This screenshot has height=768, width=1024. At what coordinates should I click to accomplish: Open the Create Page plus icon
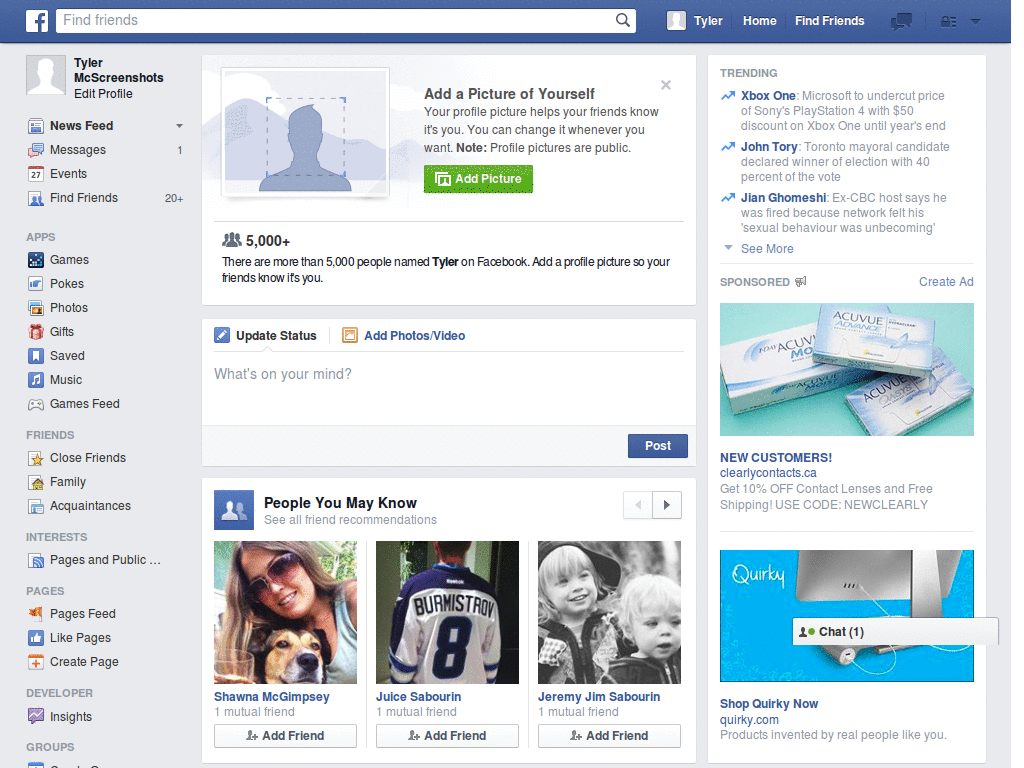pos(36,662)
